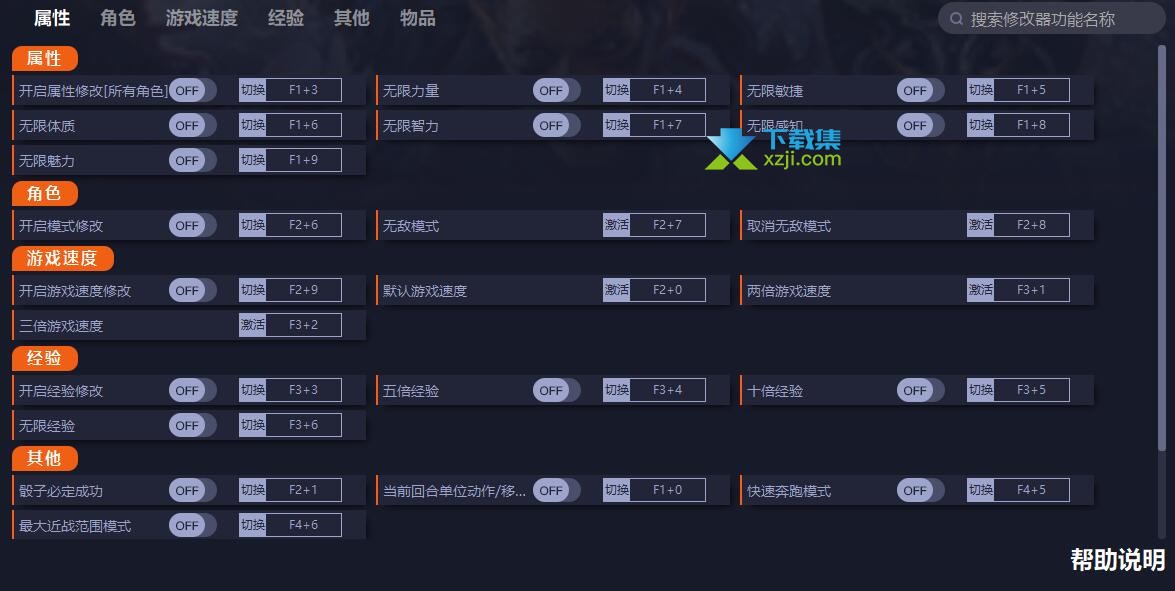Image resolution: width=1175 pixels, height=591 pixels.
Task: Toggle 快速奔跑模式 switch
Action: coord(920,490)
